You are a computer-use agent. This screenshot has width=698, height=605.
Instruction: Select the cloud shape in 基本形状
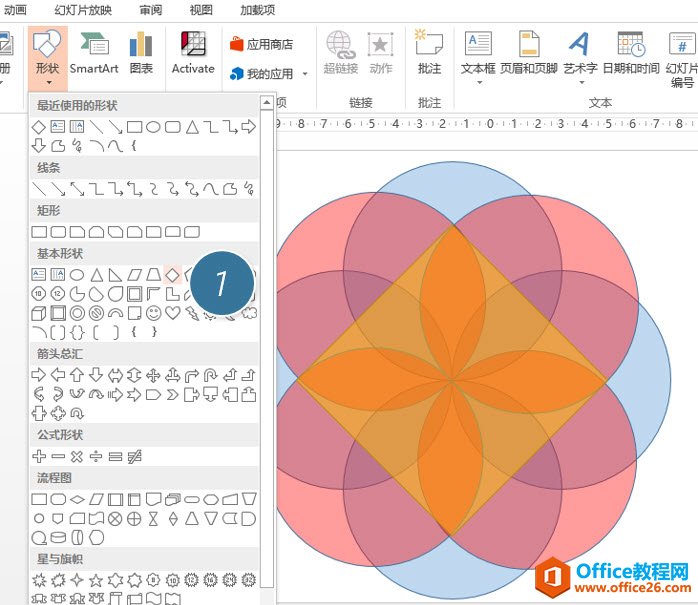click(250, 313)
